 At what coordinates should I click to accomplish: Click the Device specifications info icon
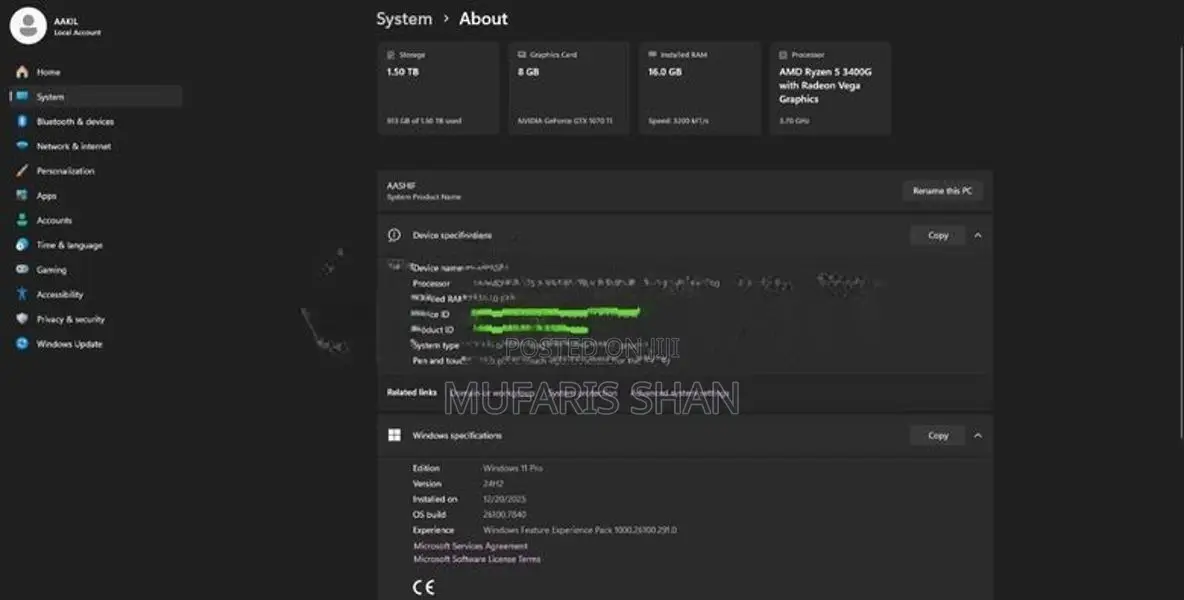(394, 235)
